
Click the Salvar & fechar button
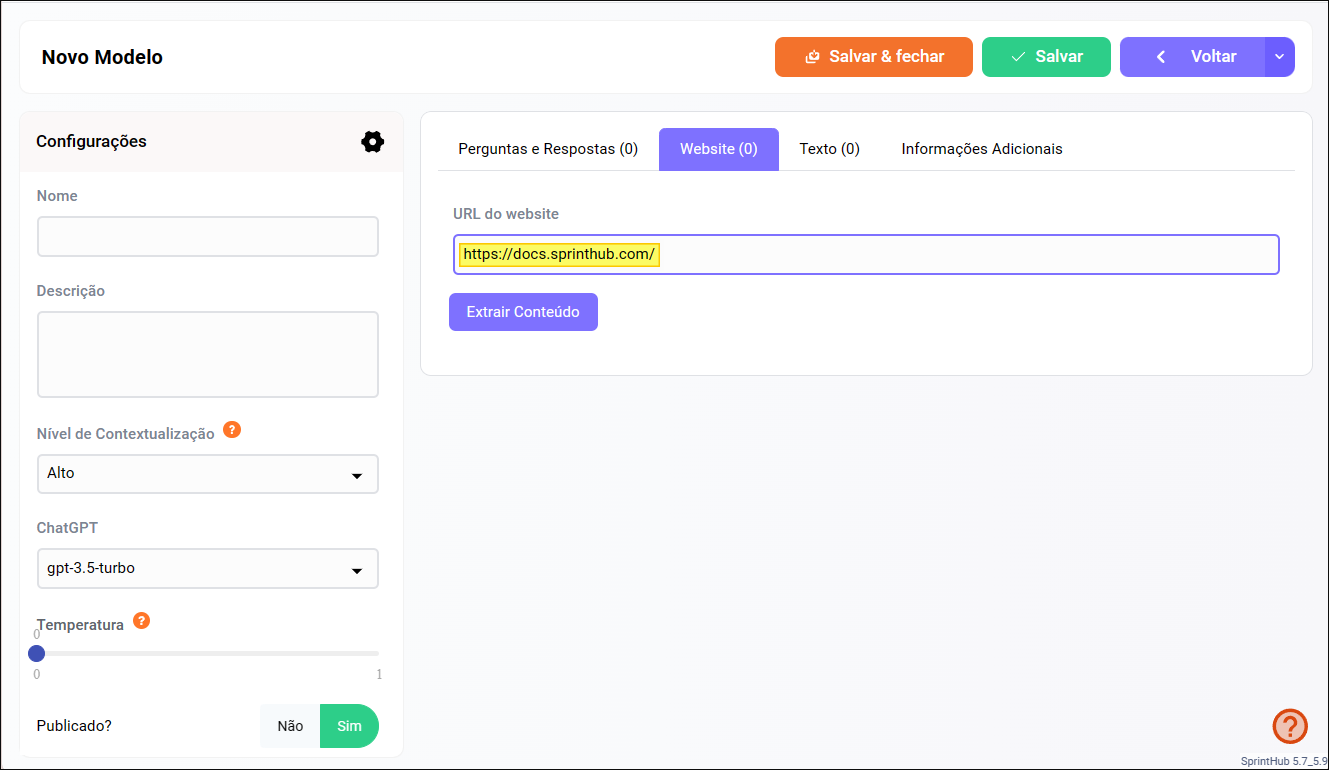pyautogui.click(x=873, y=57)
